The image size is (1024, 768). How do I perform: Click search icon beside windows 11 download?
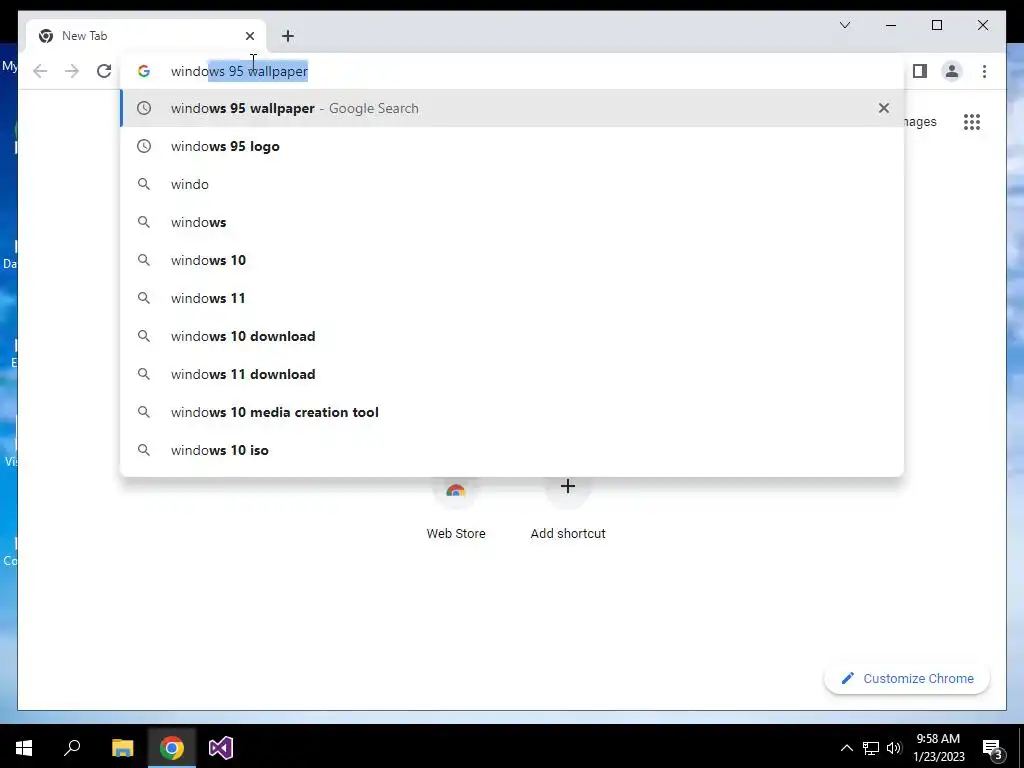point(144,374)
